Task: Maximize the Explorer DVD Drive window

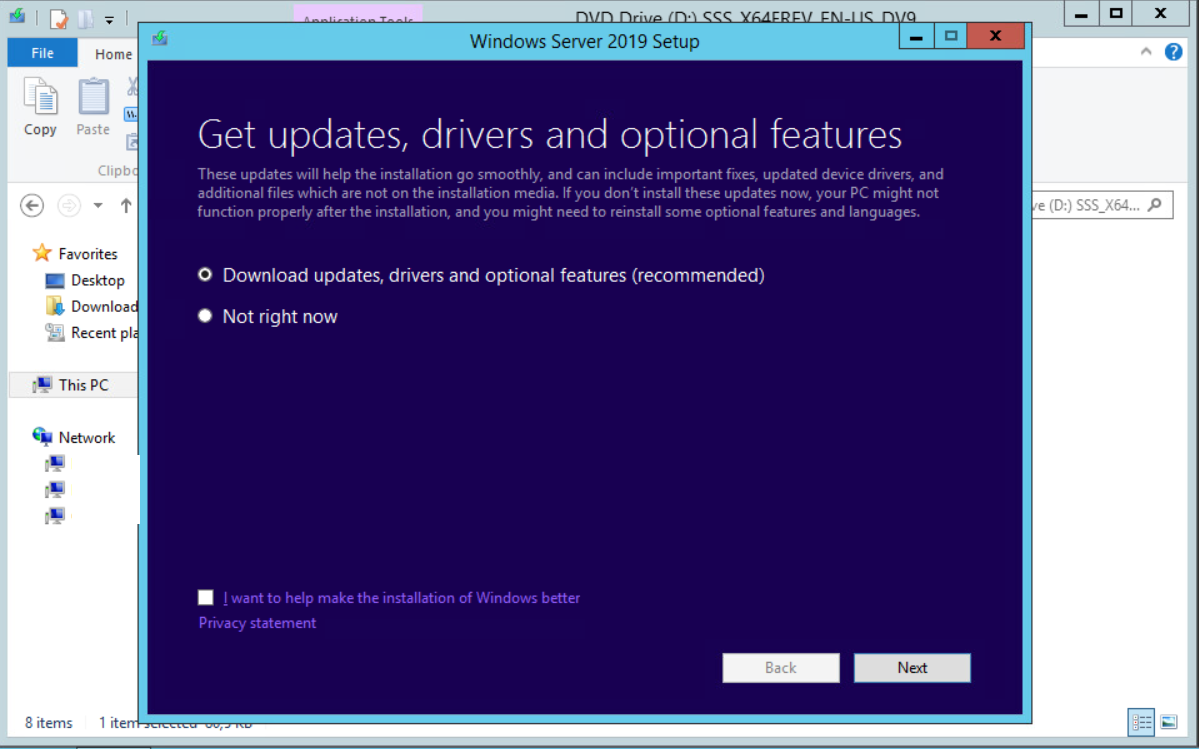Action: (x=1116, y=14)
